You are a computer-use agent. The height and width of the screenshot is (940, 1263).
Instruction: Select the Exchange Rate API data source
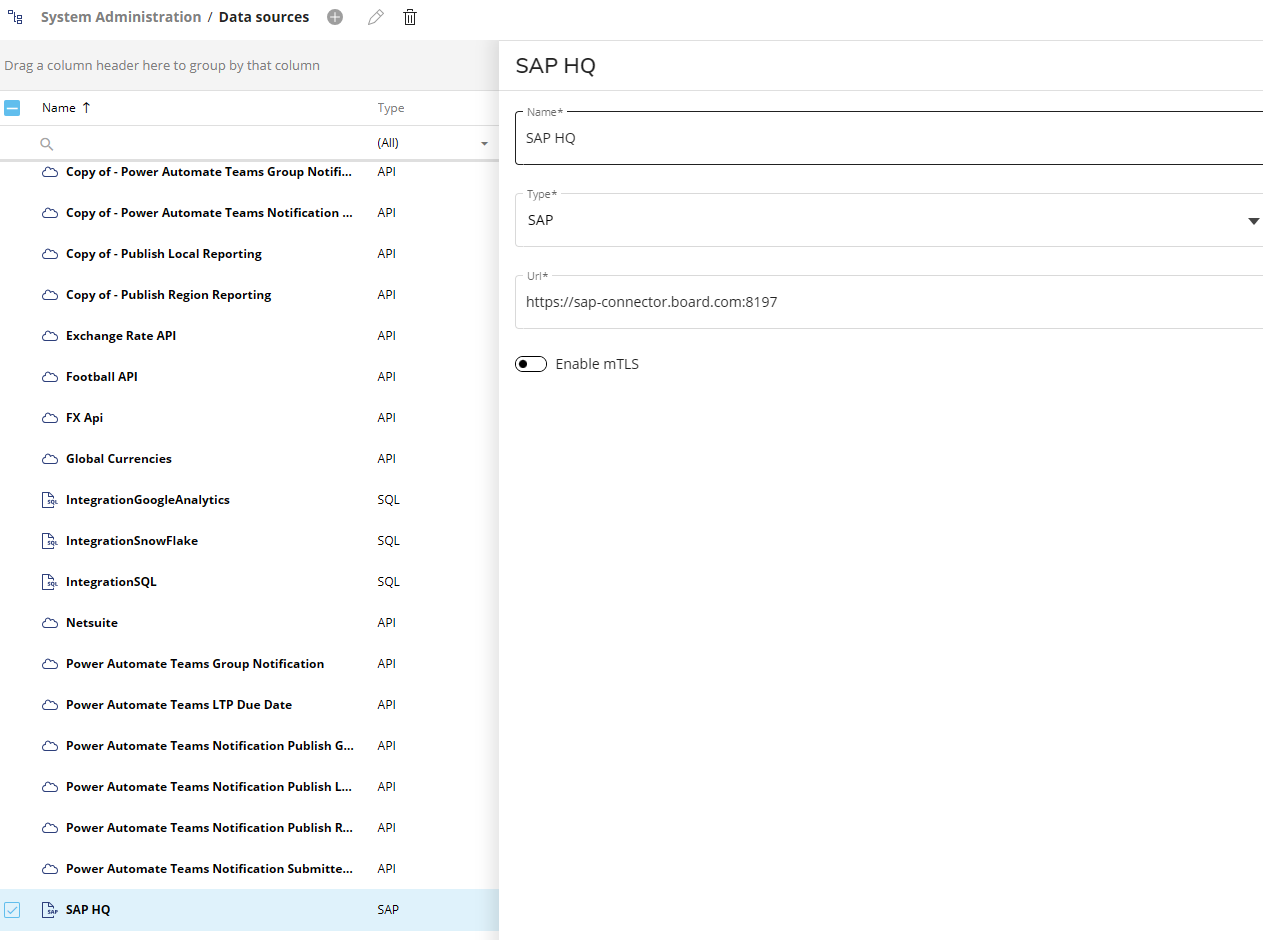(121, 336)
